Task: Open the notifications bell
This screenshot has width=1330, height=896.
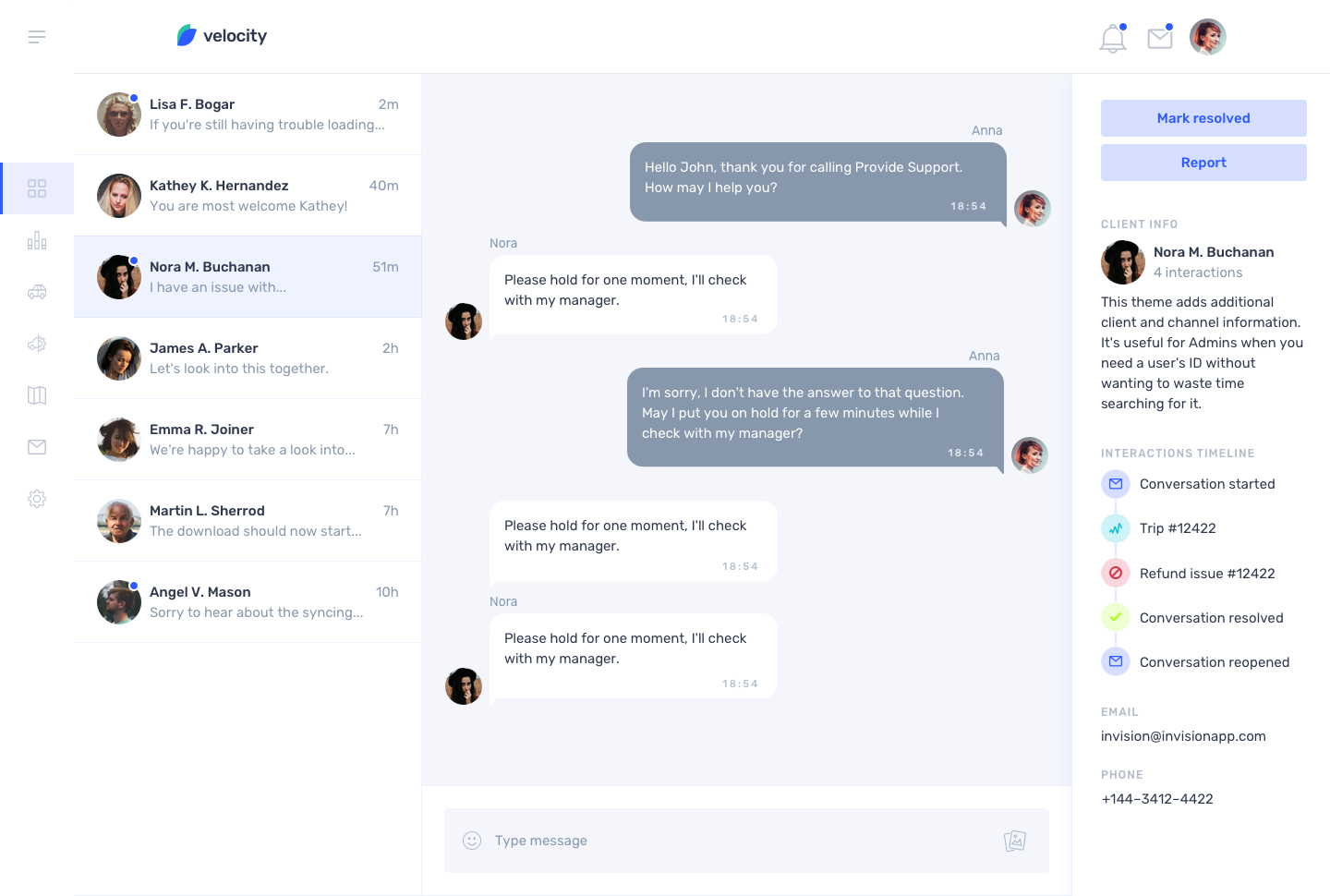Action: (x=1113, y=39)
